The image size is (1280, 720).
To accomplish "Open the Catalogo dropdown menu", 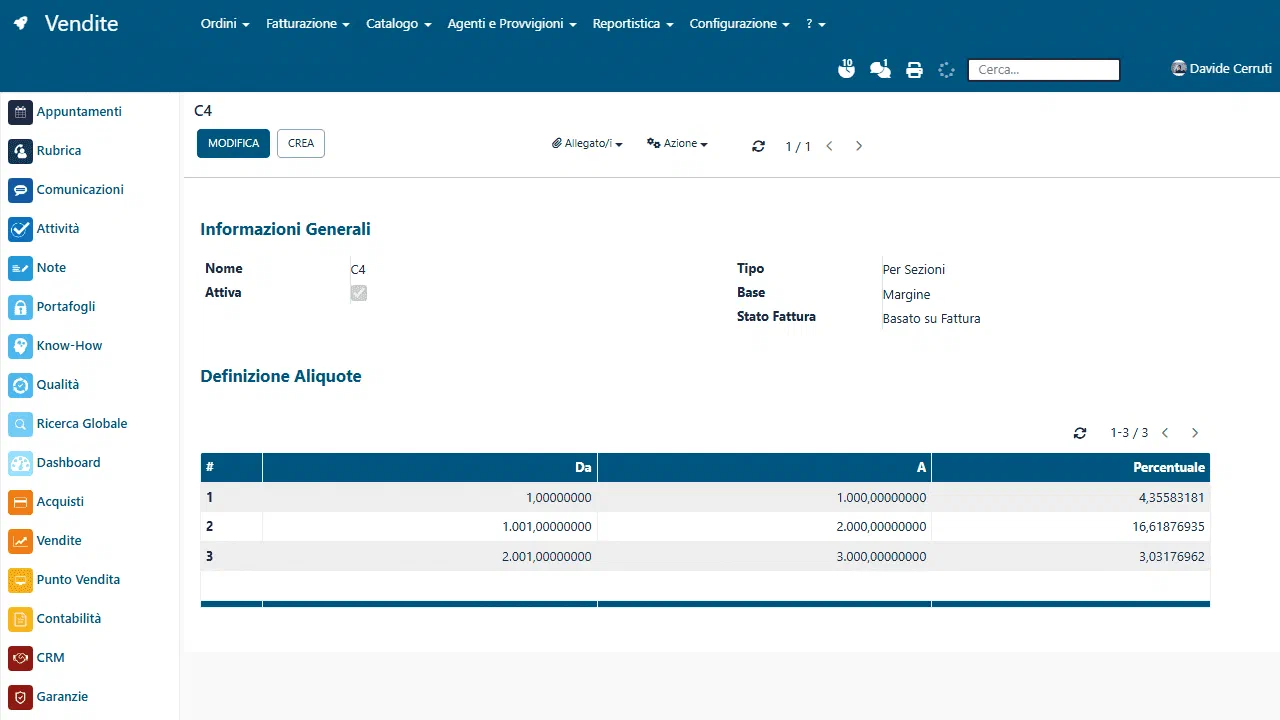I will (x=399, y=23).
